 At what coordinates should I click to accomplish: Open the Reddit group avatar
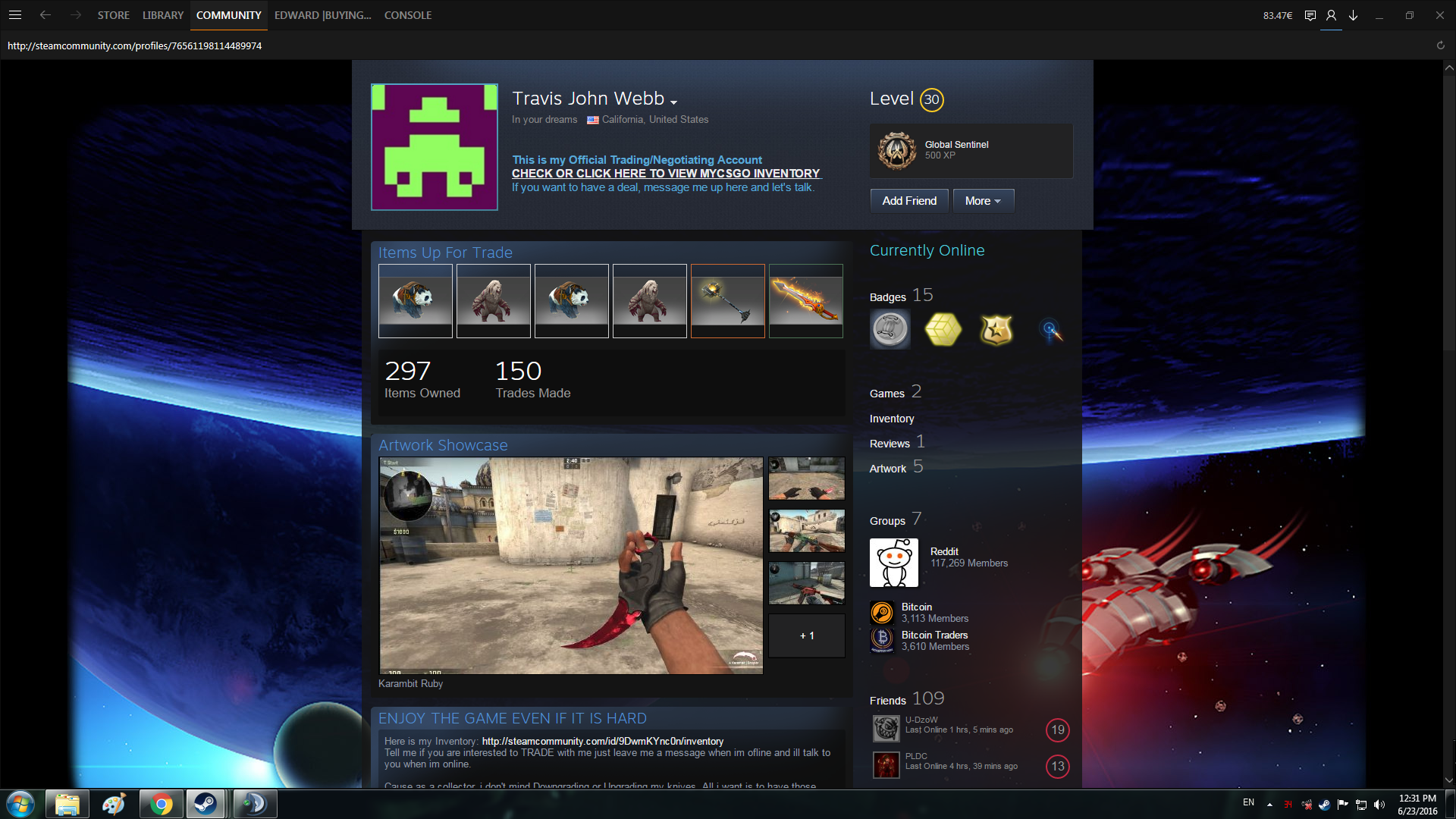[x=893, y=563]
